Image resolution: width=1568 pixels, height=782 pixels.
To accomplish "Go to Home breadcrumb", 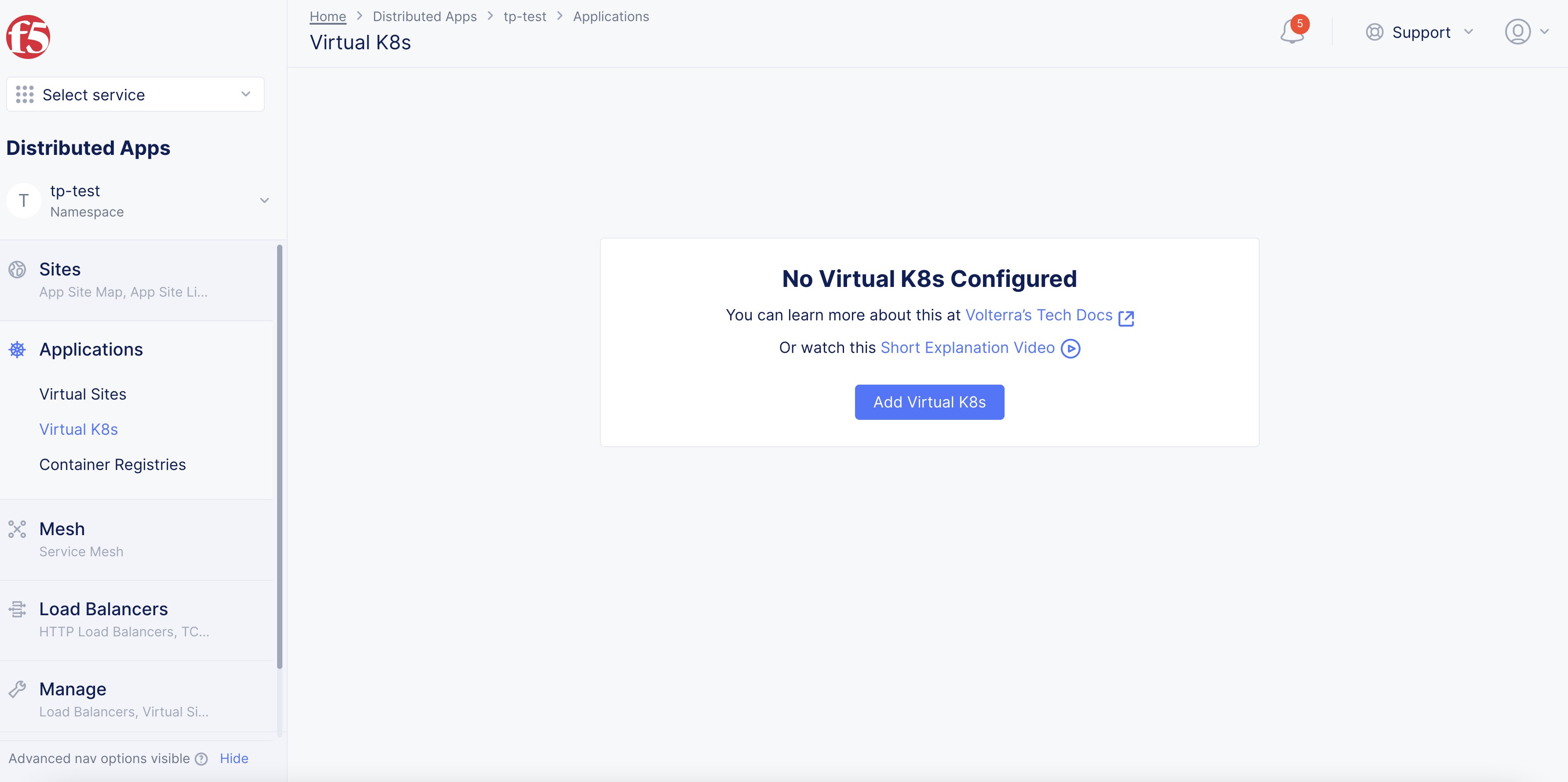I will coord(328,16).
